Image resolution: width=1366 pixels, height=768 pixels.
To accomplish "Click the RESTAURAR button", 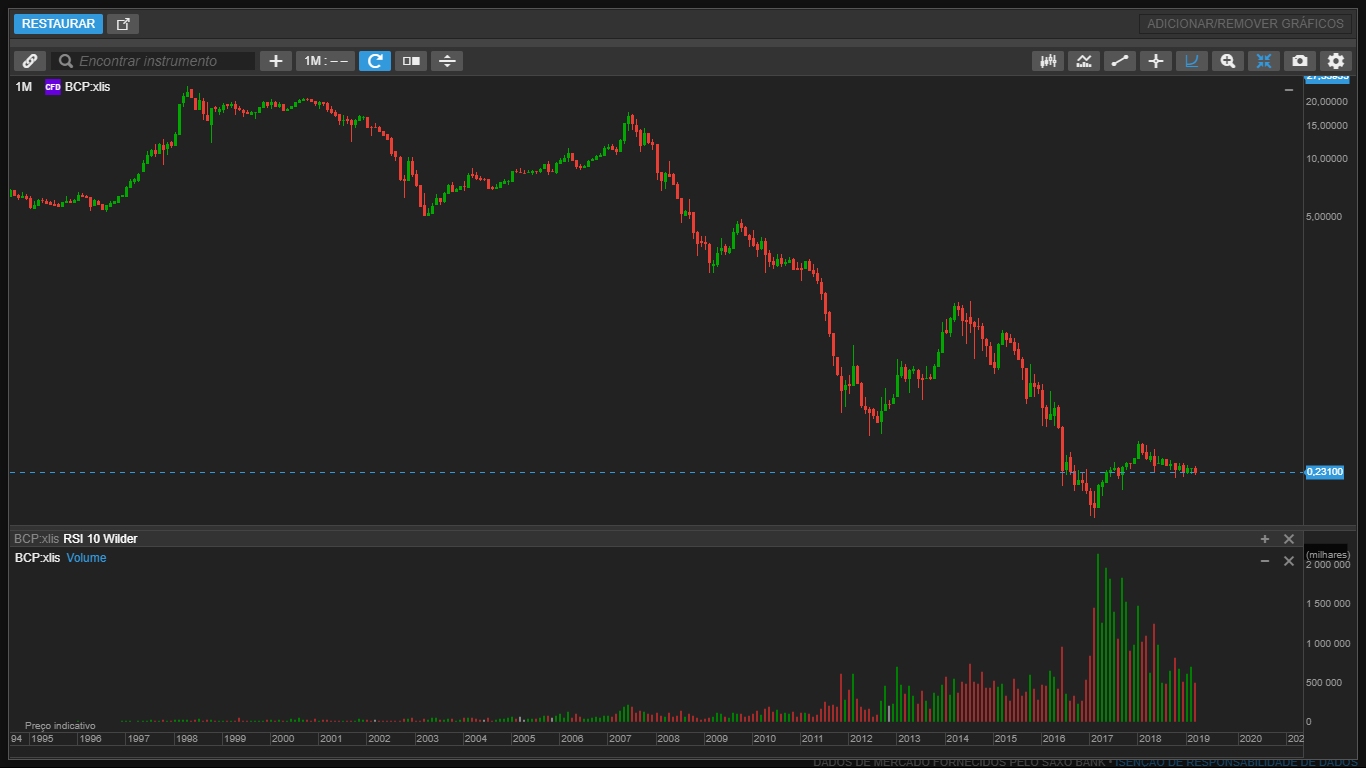I will point(58,24).
